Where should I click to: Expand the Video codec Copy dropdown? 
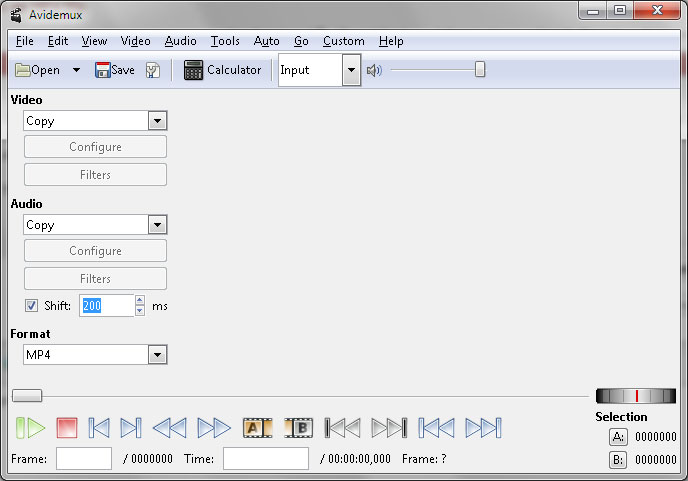tap(157, 121)
